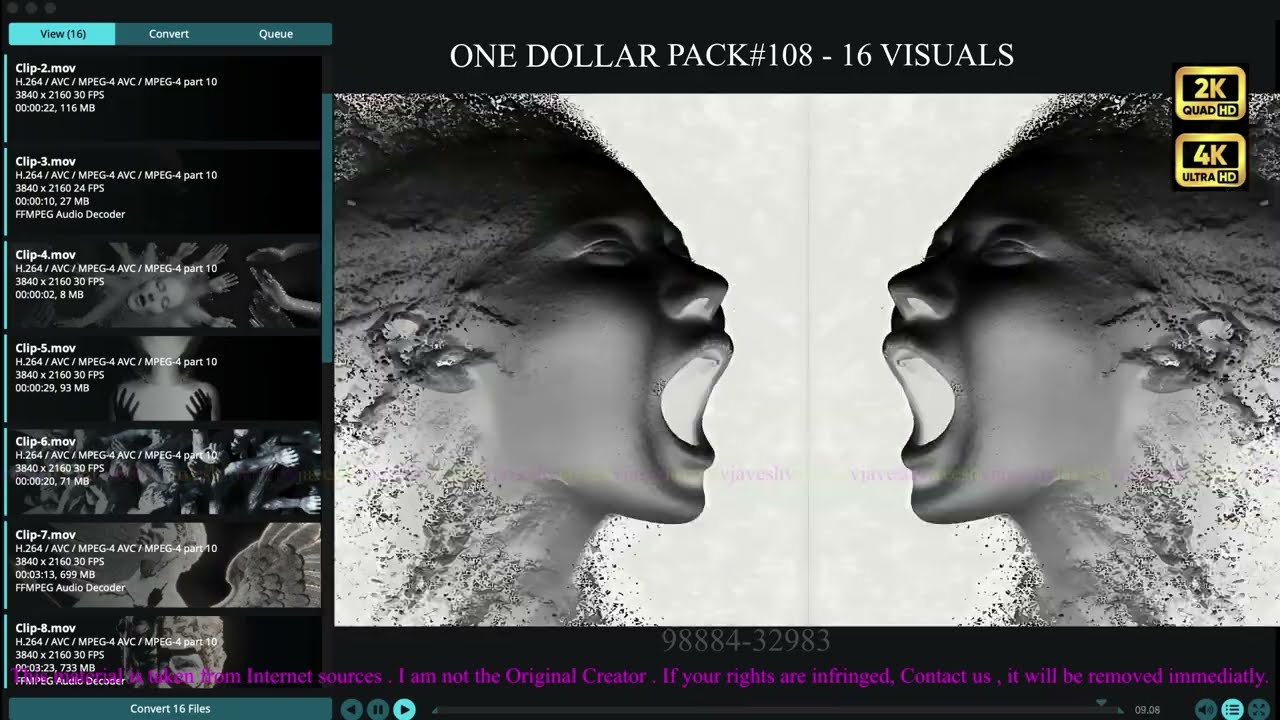Click the video preview area
This screenshot has height=720, width=1280.
tap(806, 360)
